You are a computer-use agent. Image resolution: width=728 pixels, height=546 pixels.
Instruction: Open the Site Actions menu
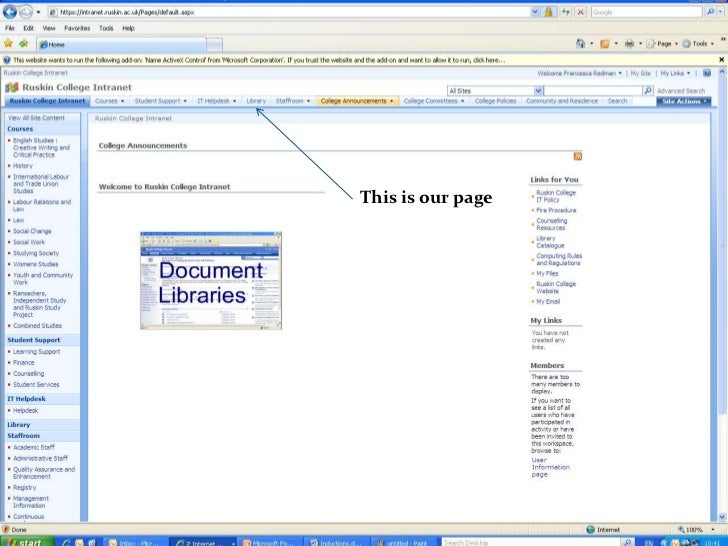pyautogui.click(x=683, y=101)
